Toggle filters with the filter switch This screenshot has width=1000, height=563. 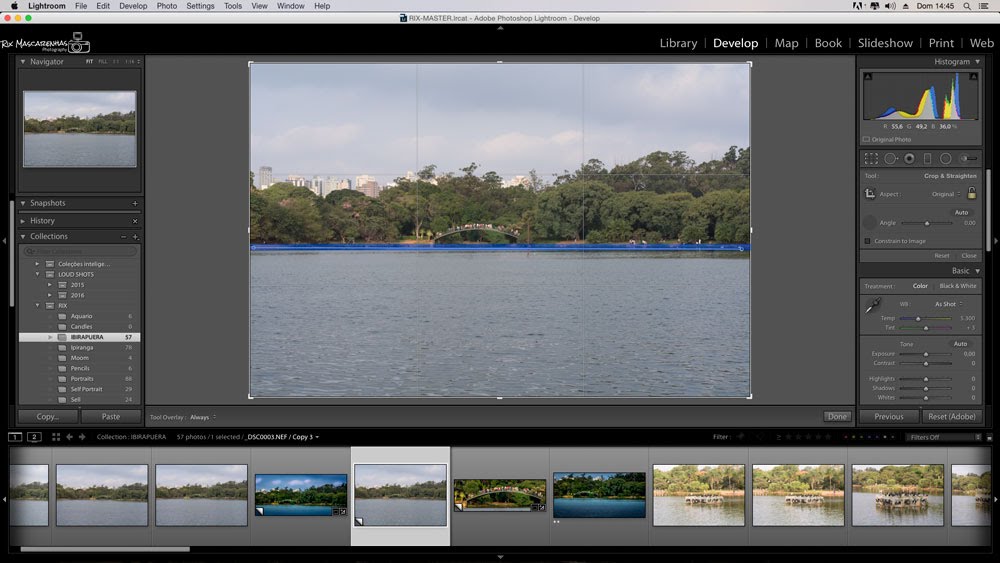click(x=989, y=437)
